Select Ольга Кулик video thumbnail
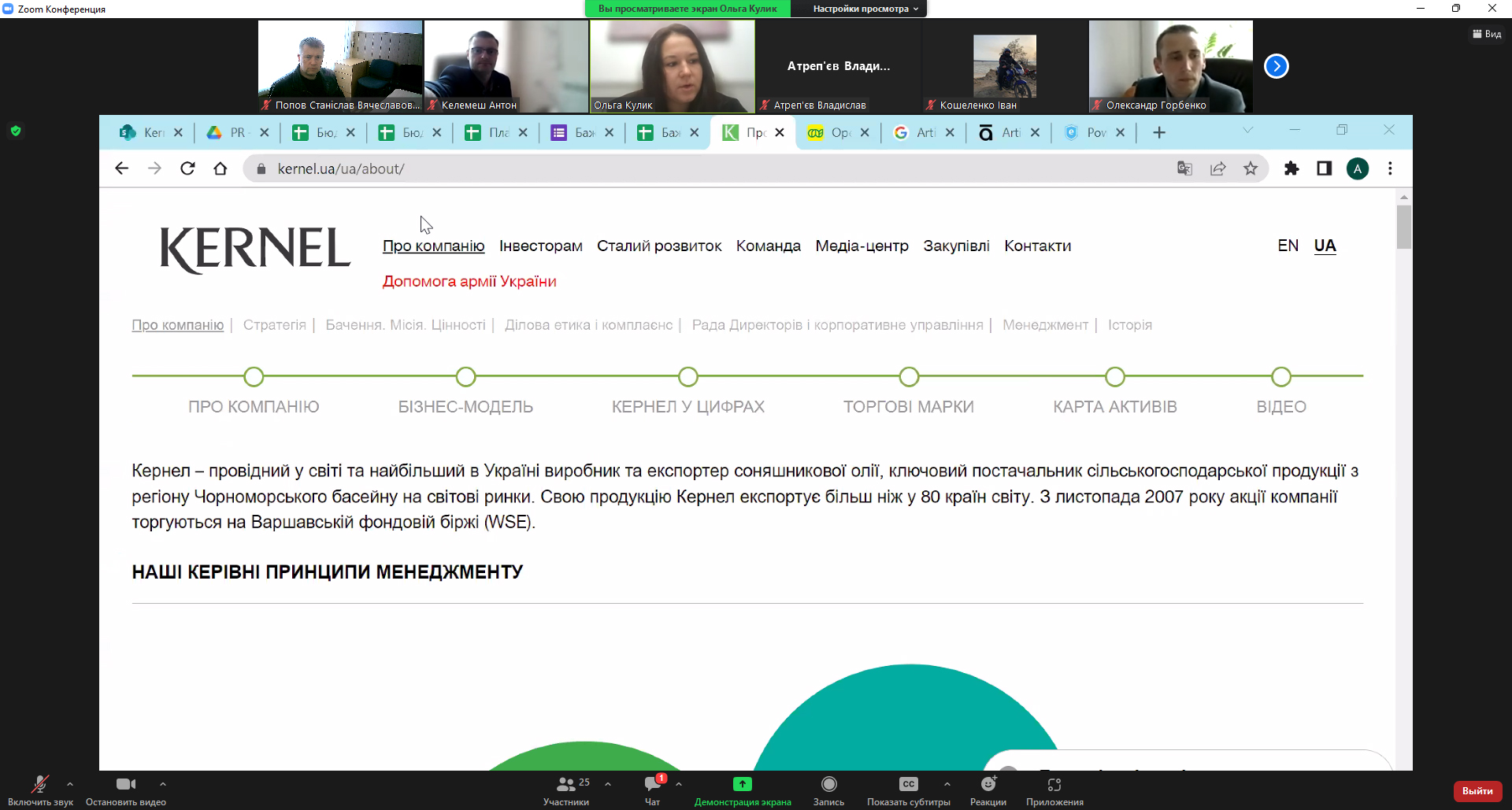 [673, 66]
